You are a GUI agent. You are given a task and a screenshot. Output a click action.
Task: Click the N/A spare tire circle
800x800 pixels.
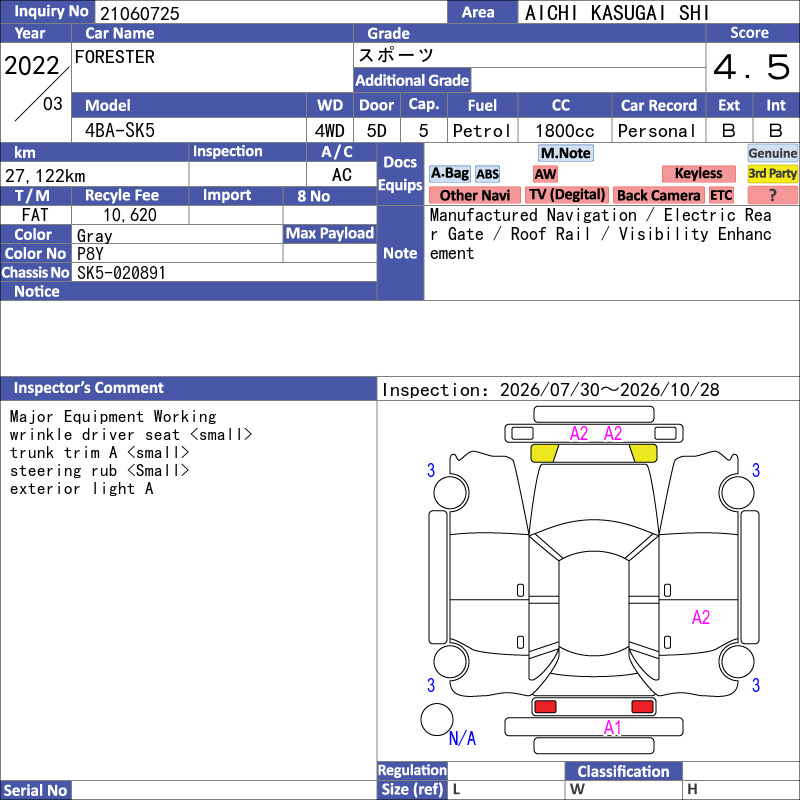[437, 719]
